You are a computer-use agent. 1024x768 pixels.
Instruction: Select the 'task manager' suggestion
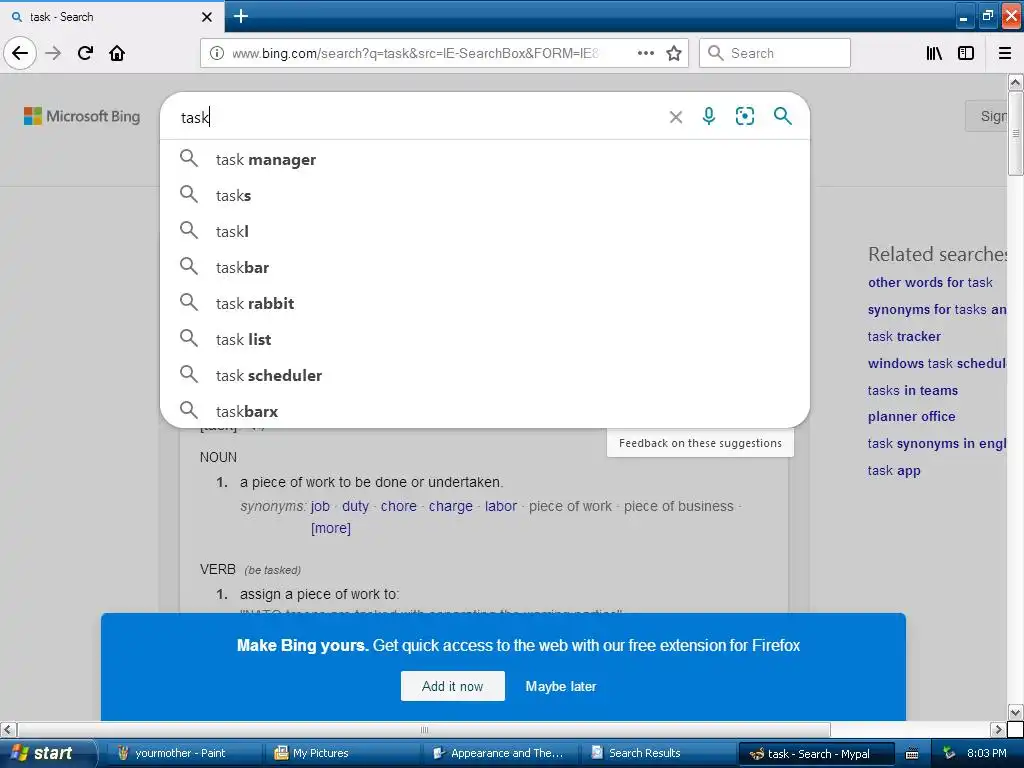pyautogui.click(x=485, y=159)
